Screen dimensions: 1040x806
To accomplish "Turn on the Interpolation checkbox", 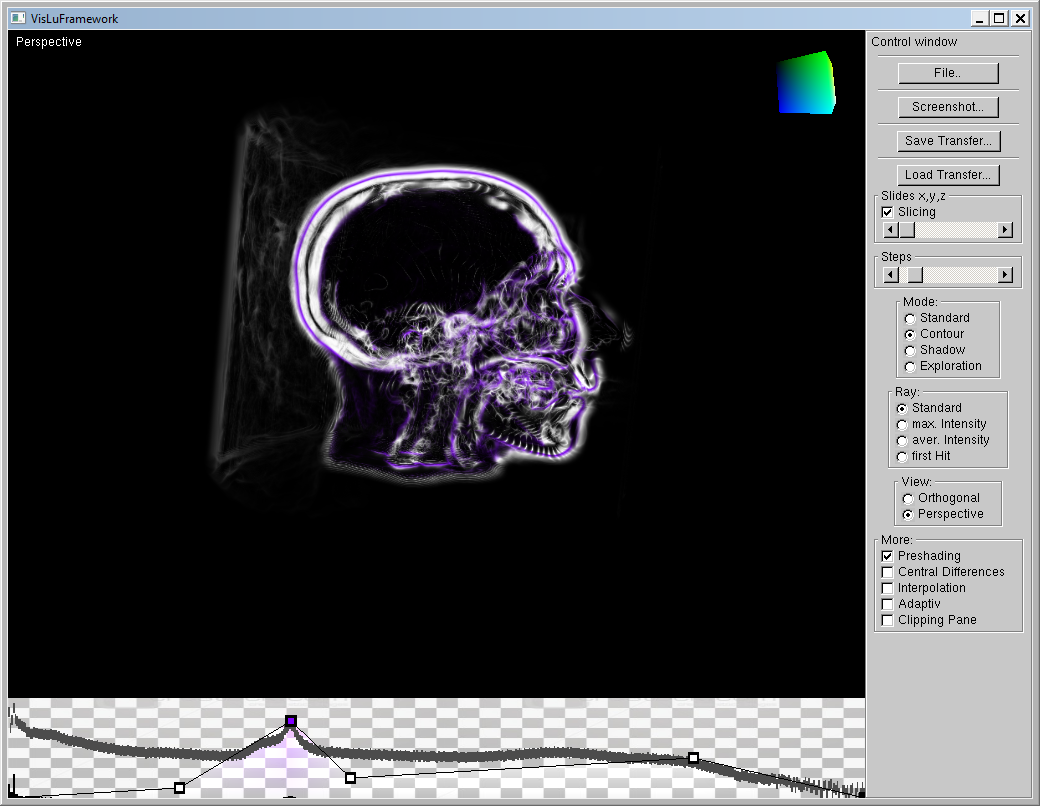I will [x=887, y=588].
